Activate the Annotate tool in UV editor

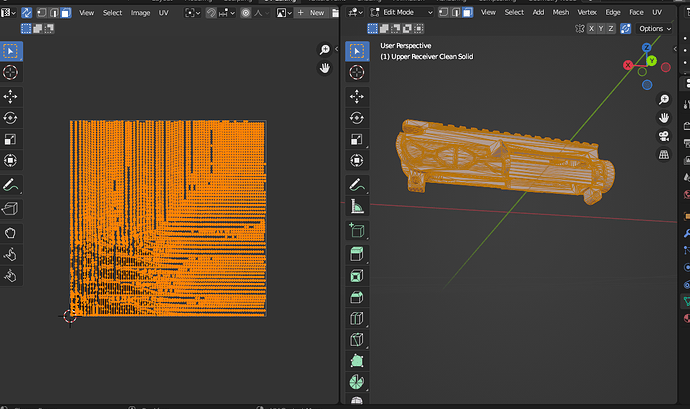[10, 185]
